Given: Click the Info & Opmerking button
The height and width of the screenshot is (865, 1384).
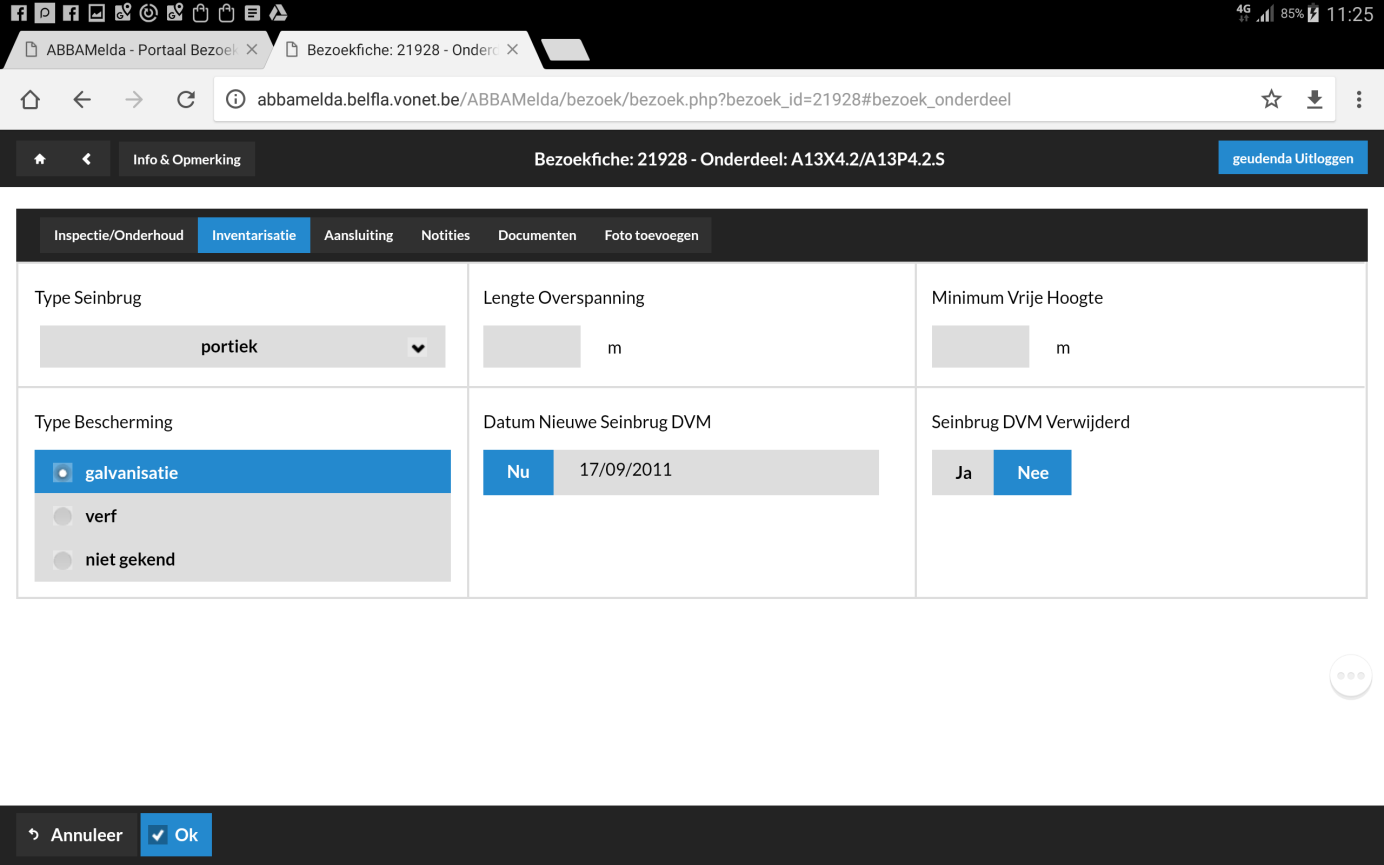Looking at the screenshot, I should 187,159.
